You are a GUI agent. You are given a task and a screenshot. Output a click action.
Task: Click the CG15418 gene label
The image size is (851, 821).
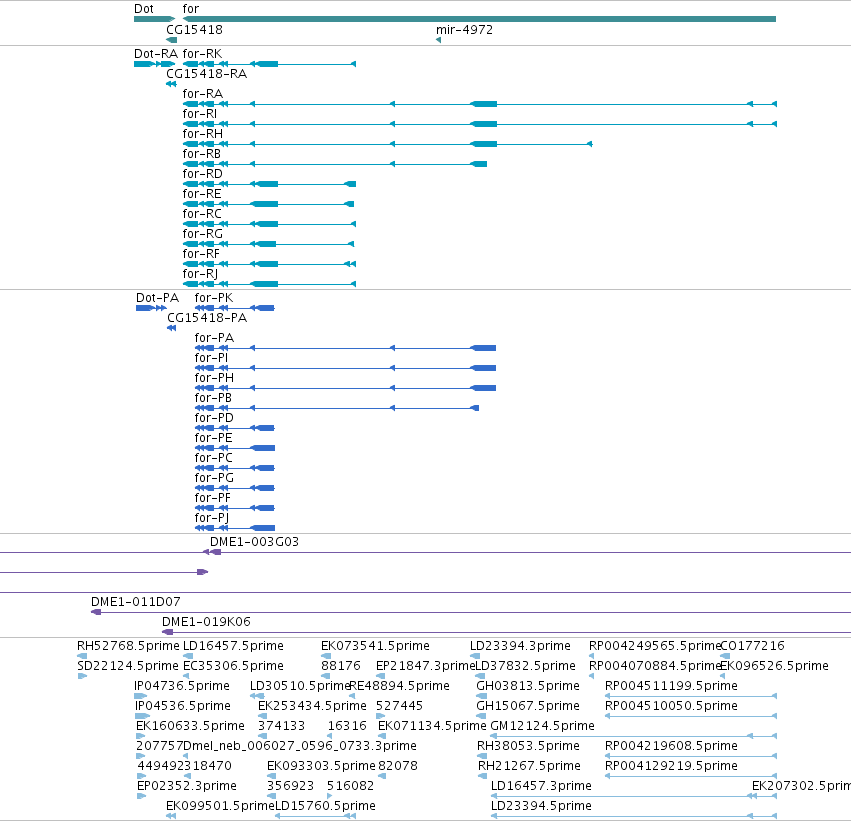click(194, 29)
